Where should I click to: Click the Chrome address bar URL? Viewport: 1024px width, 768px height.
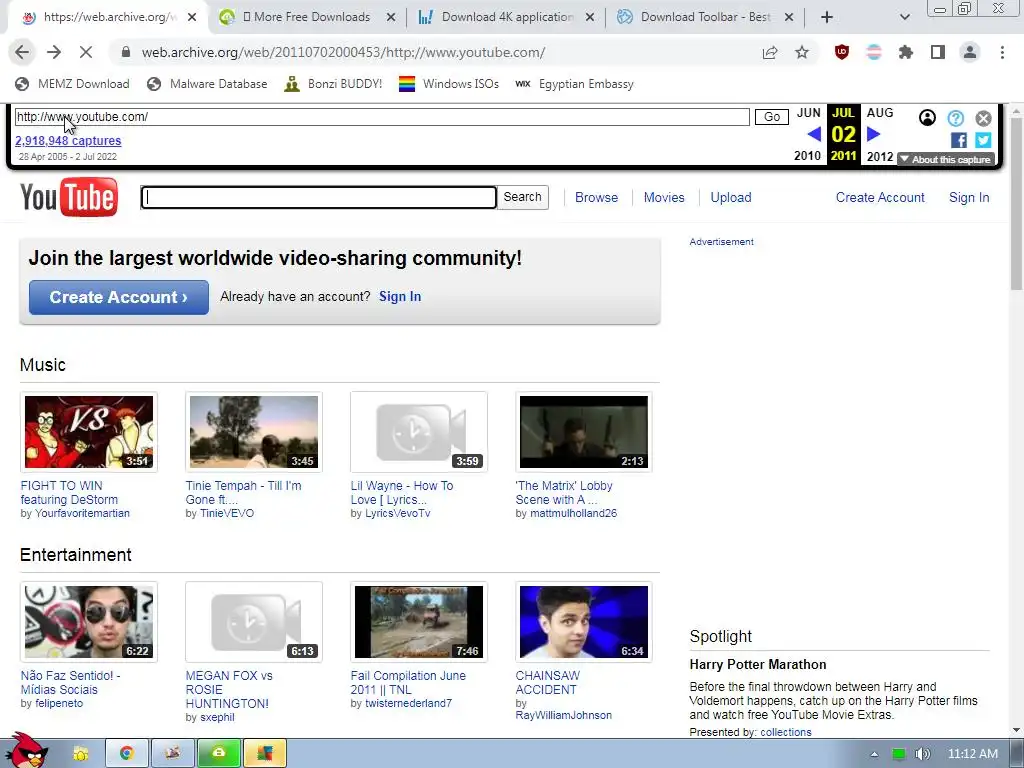(344, 52)
